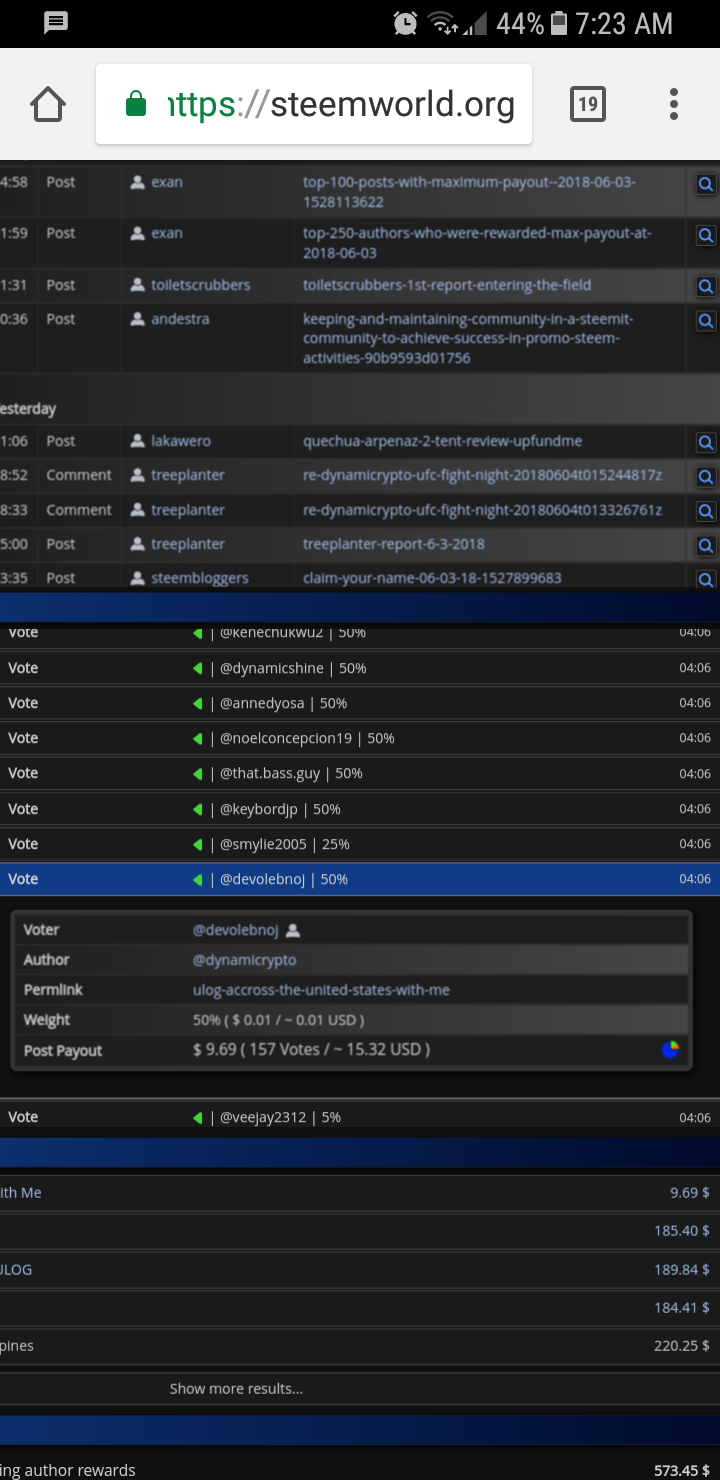Screen dimensions: 720x1480
Task: Expand the @annedyosa vote row
Action: [x=360, y=703]
